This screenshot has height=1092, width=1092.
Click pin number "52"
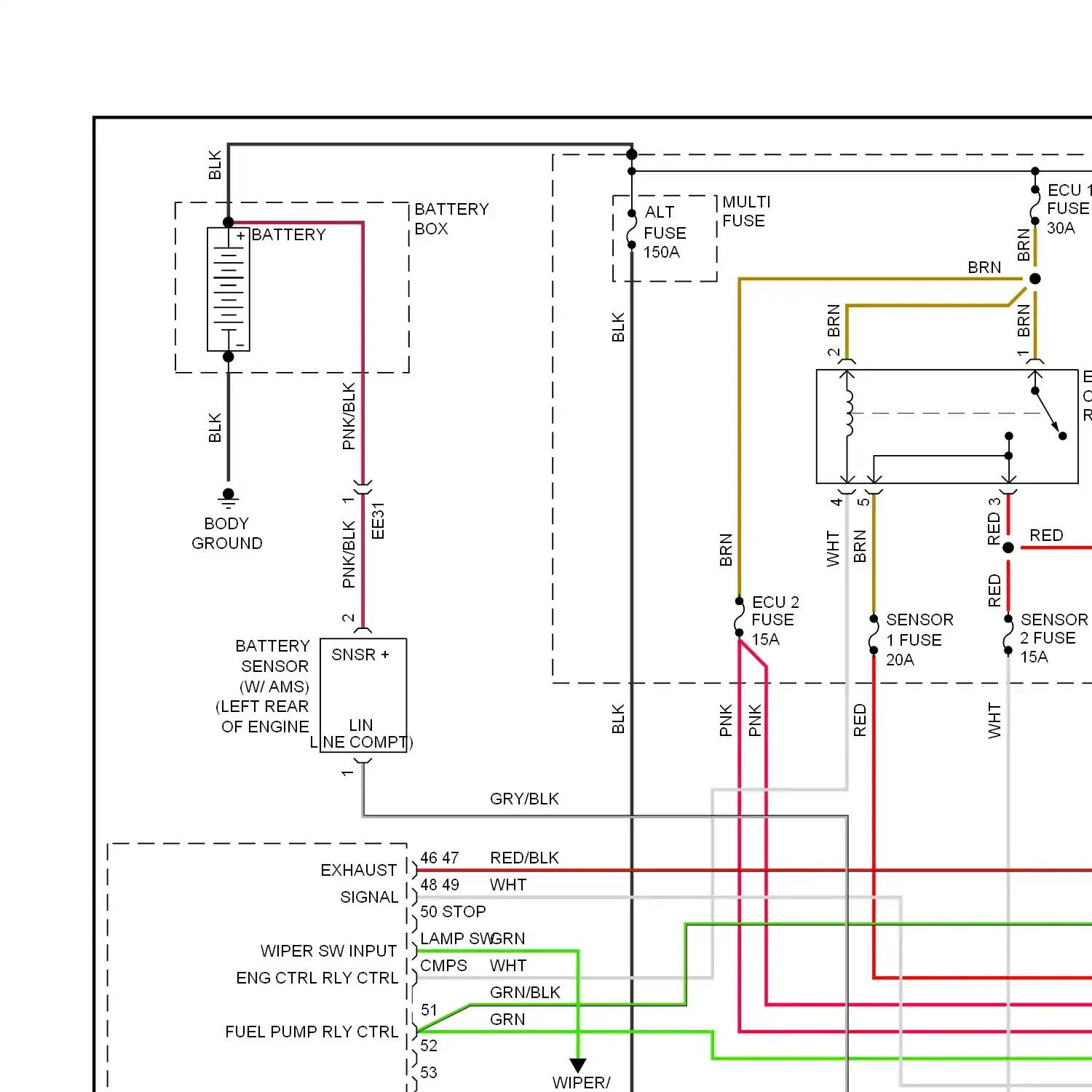point(429,1045)
